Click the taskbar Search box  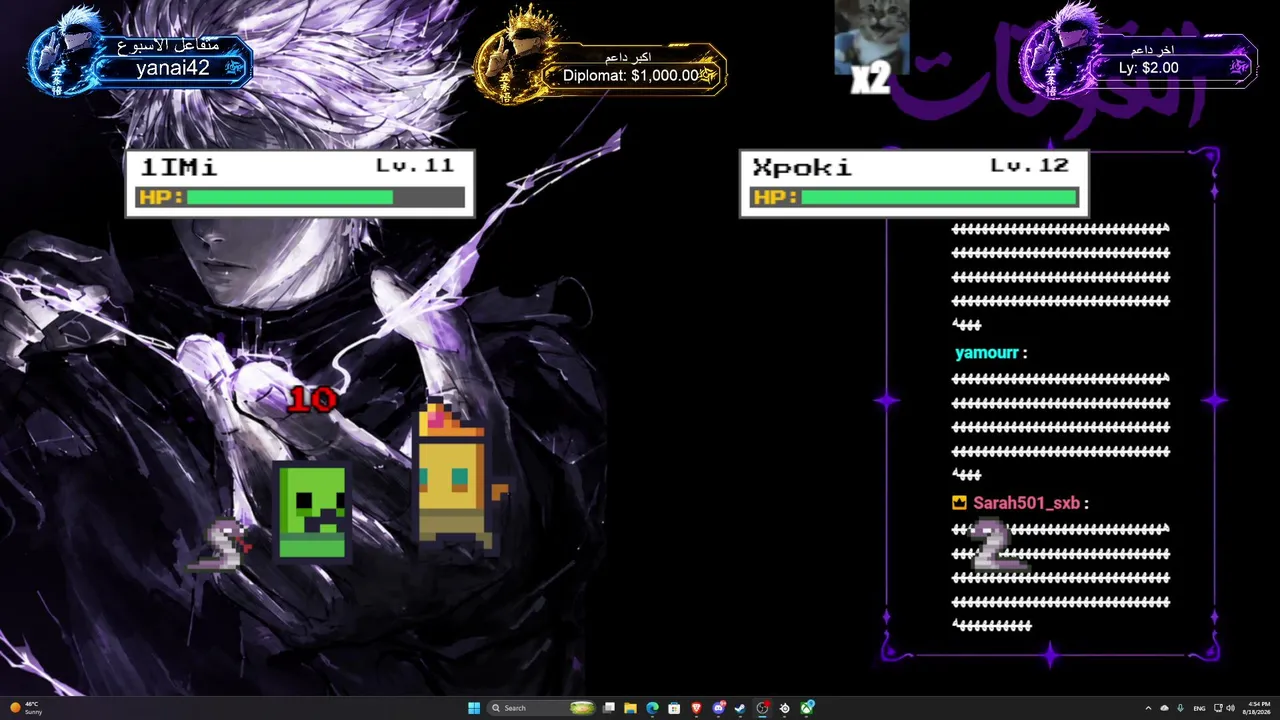pos(542,708)
